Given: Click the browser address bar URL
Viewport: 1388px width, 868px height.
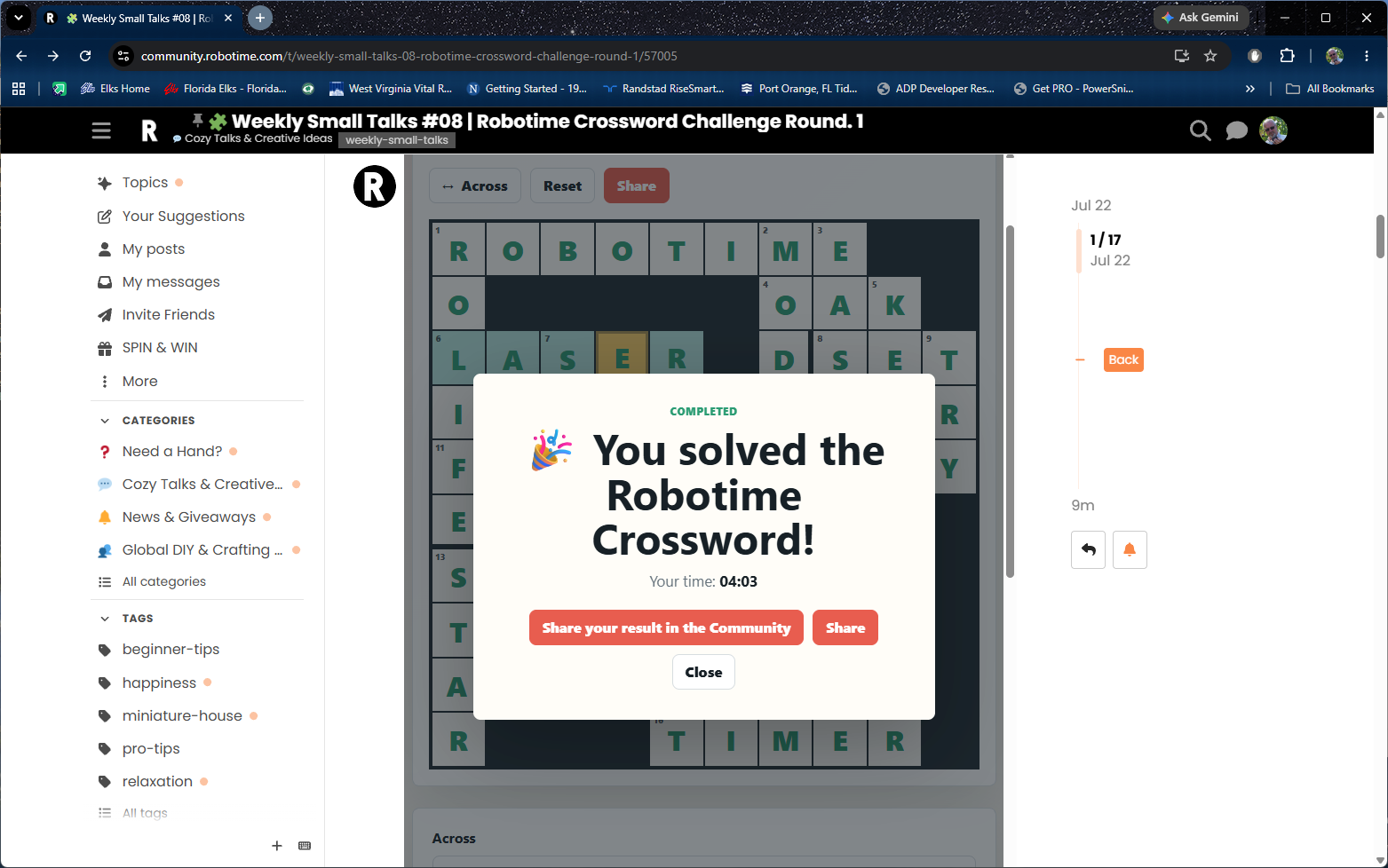Looking at the screenshot, I should [x=408, y=56].
